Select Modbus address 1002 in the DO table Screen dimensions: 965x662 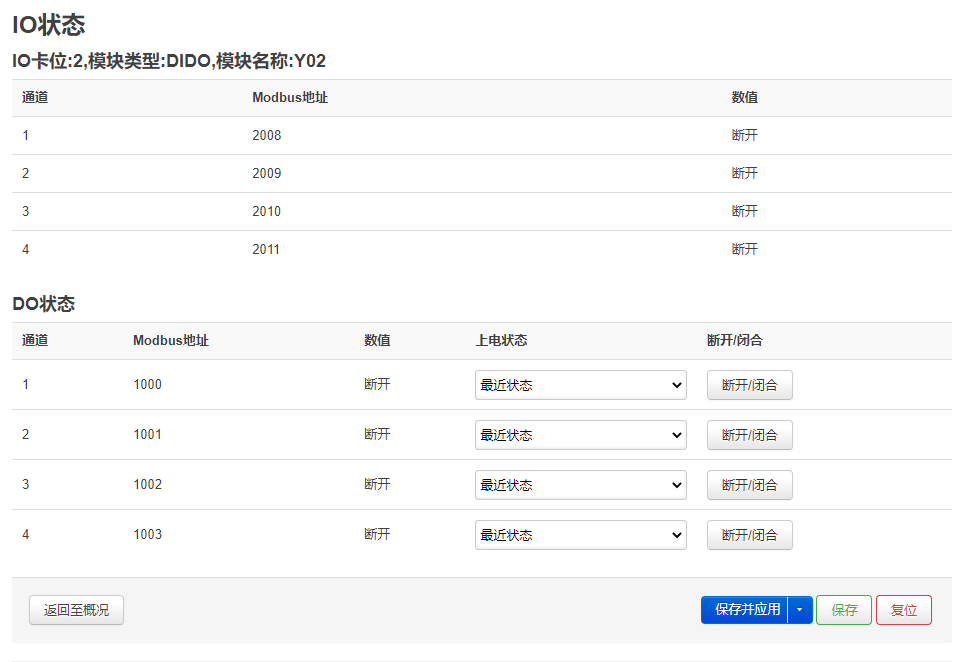coord(148,484)
